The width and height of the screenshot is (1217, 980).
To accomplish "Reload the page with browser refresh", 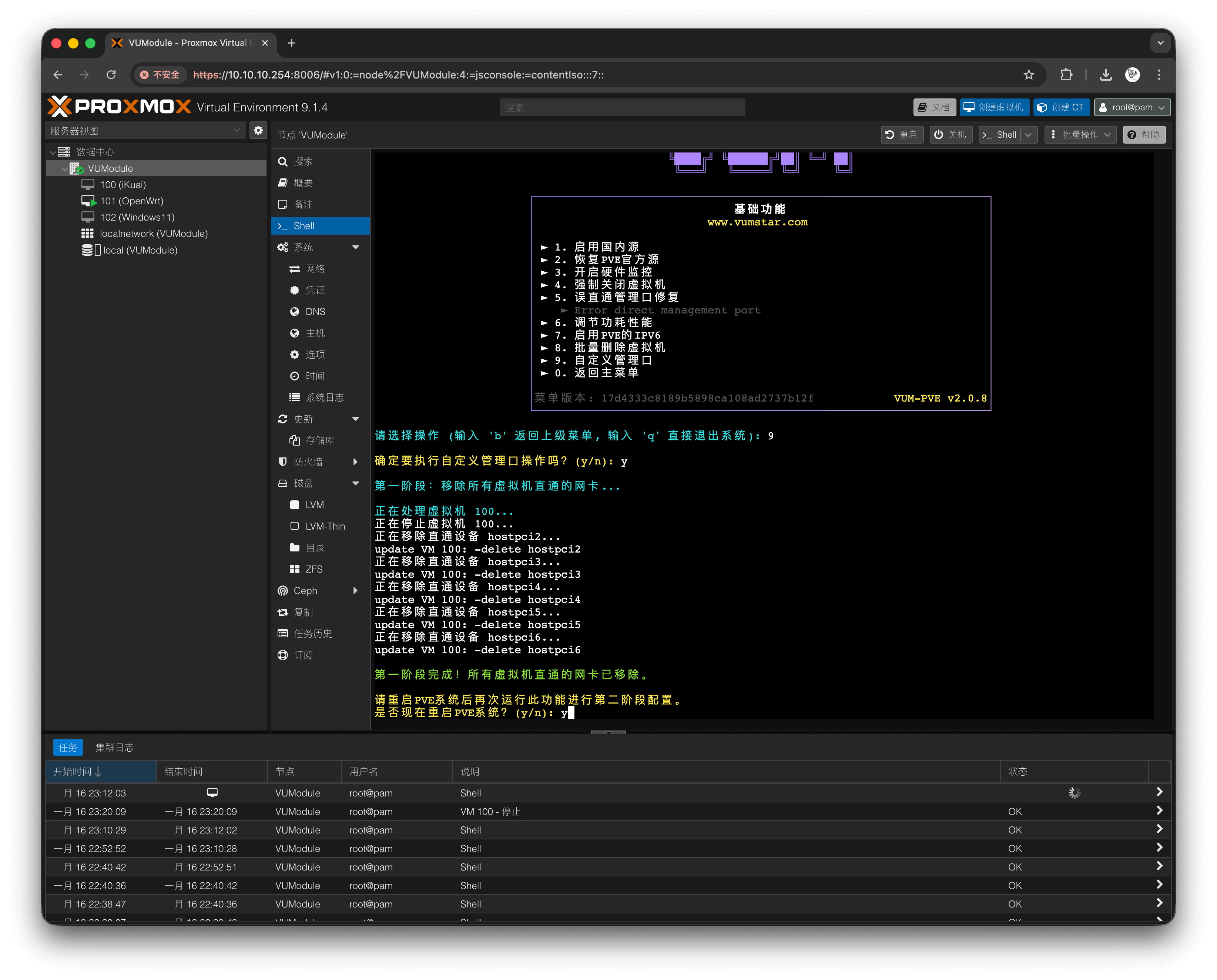I will [x=111, y=74].
